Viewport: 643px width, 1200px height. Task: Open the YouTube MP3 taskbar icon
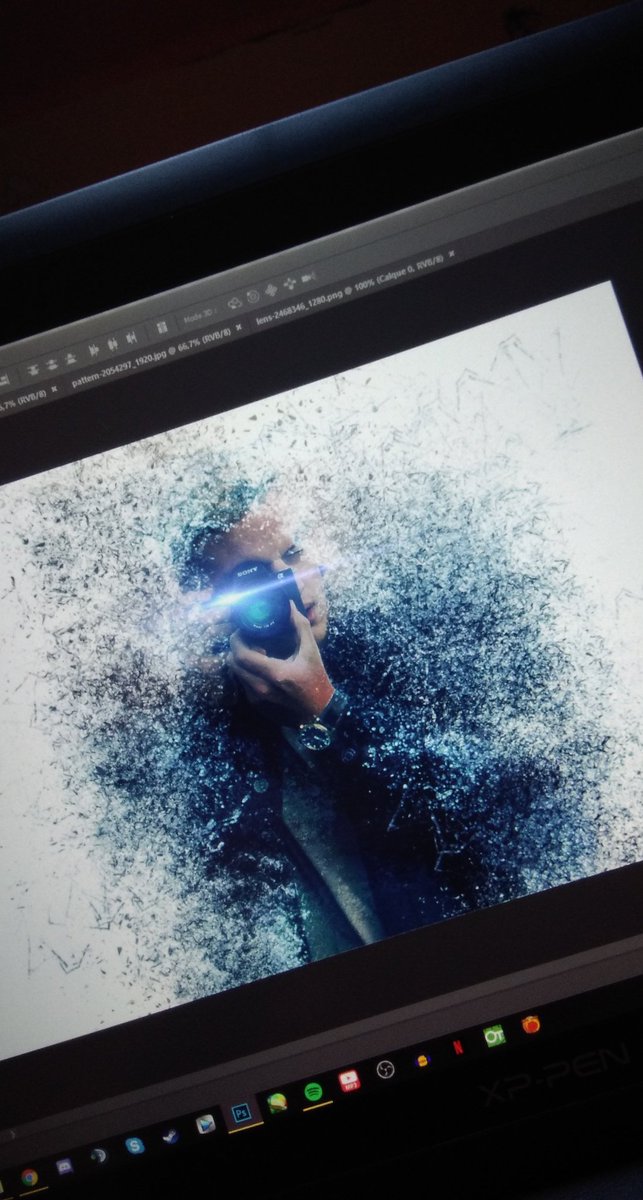[x=349, y=1081]
